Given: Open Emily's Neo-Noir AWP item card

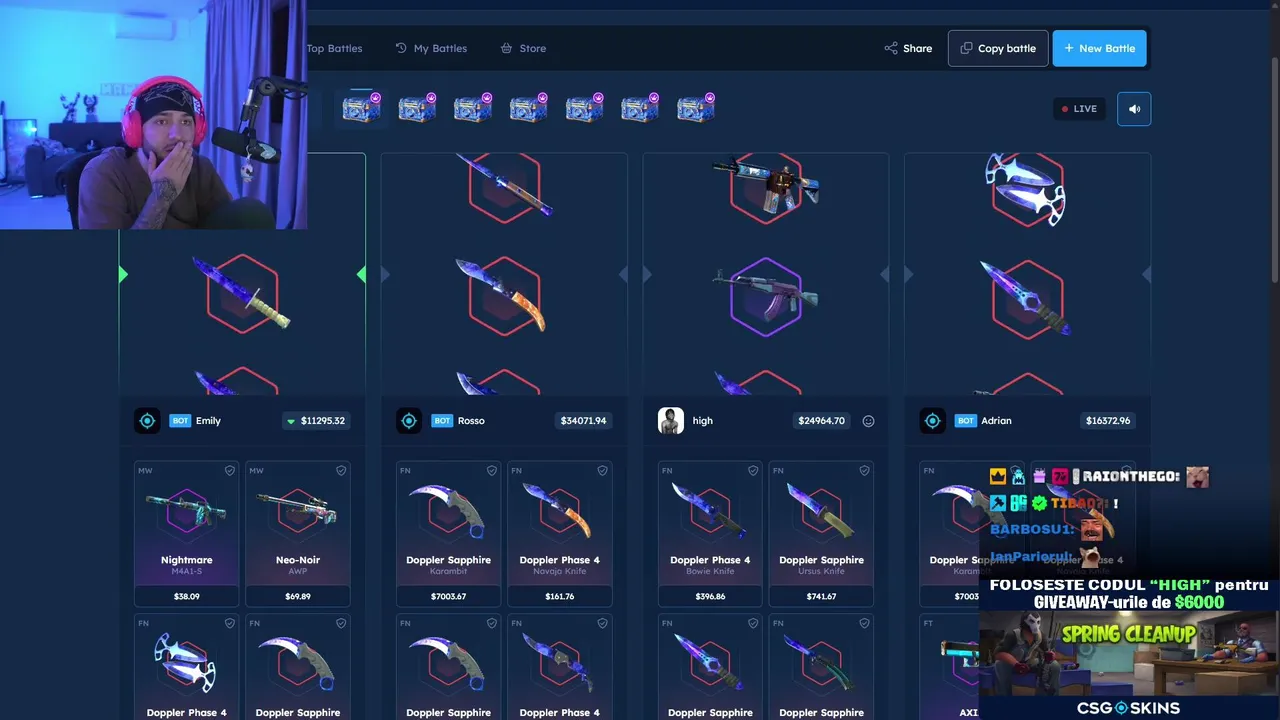Looking at the screenshot, I should (298, 534).
